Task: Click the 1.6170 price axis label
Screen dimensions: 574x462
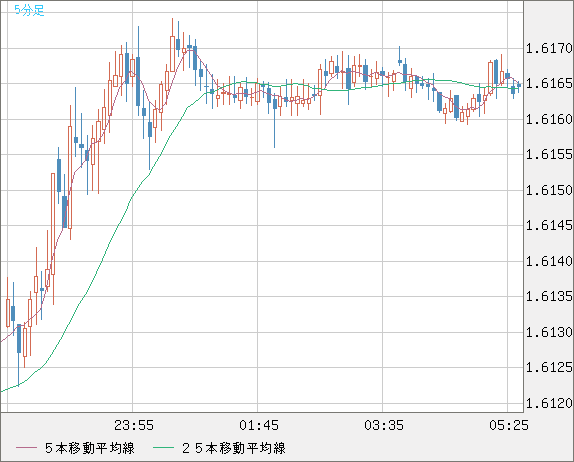Action: [549, 48]
